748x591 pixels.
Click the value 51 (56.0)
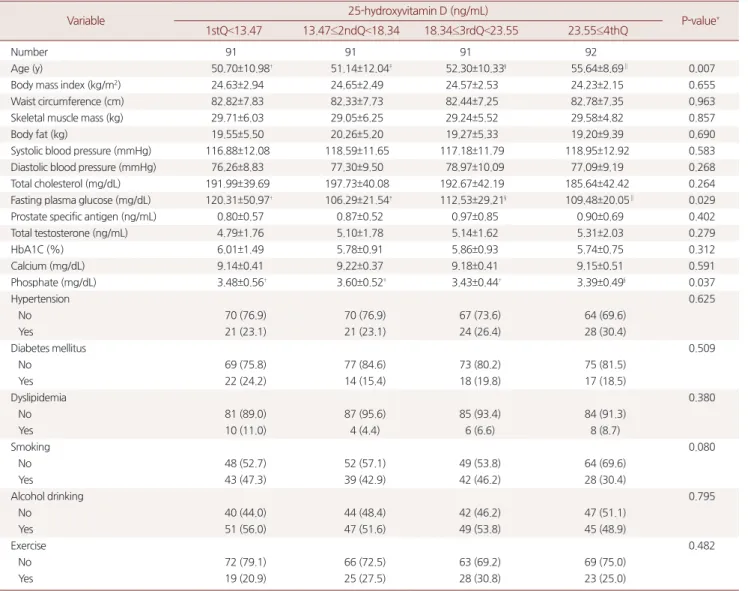click(x=245, y=529)
